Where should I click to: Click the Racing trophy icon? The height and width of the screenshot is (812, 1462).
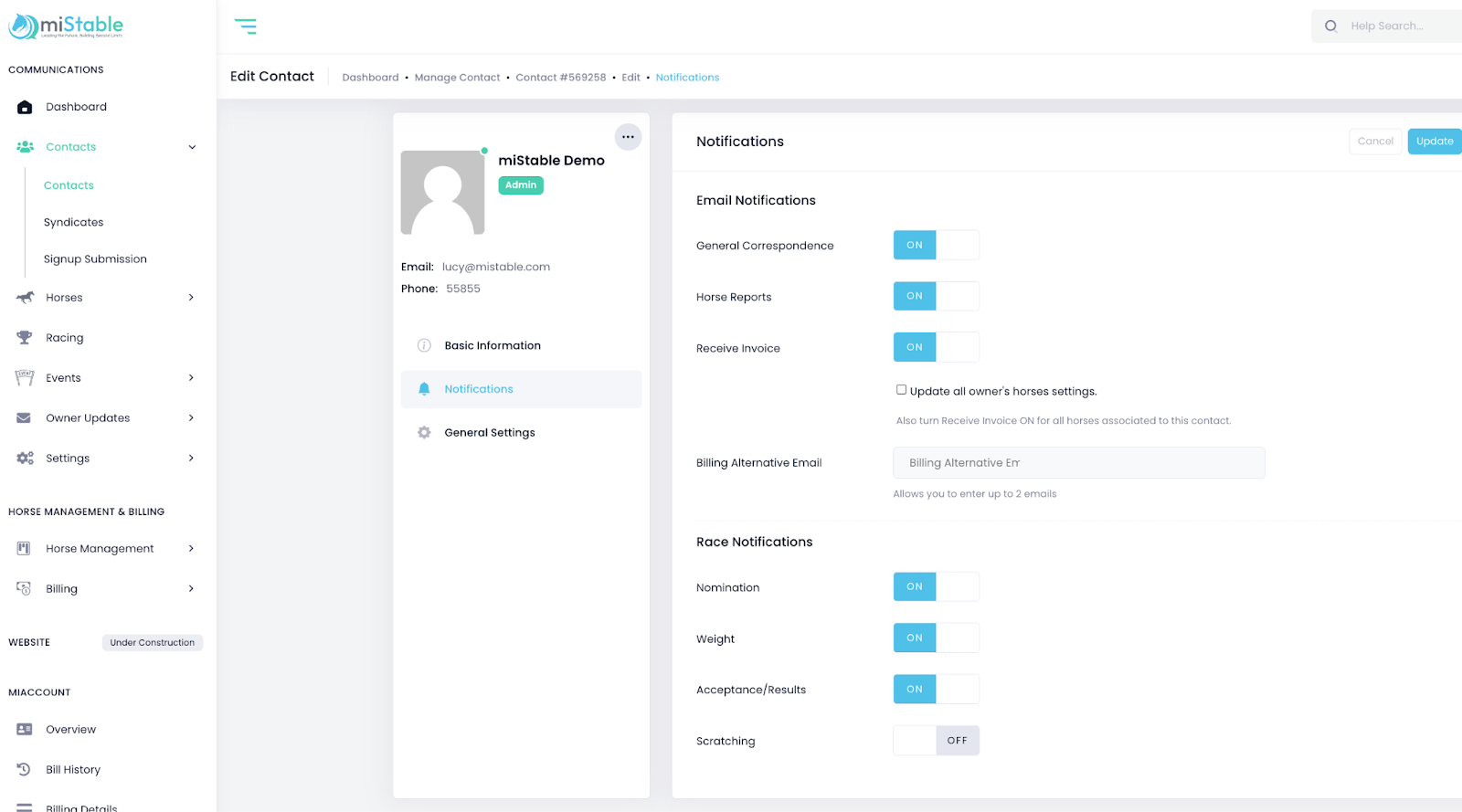[25, 338]
